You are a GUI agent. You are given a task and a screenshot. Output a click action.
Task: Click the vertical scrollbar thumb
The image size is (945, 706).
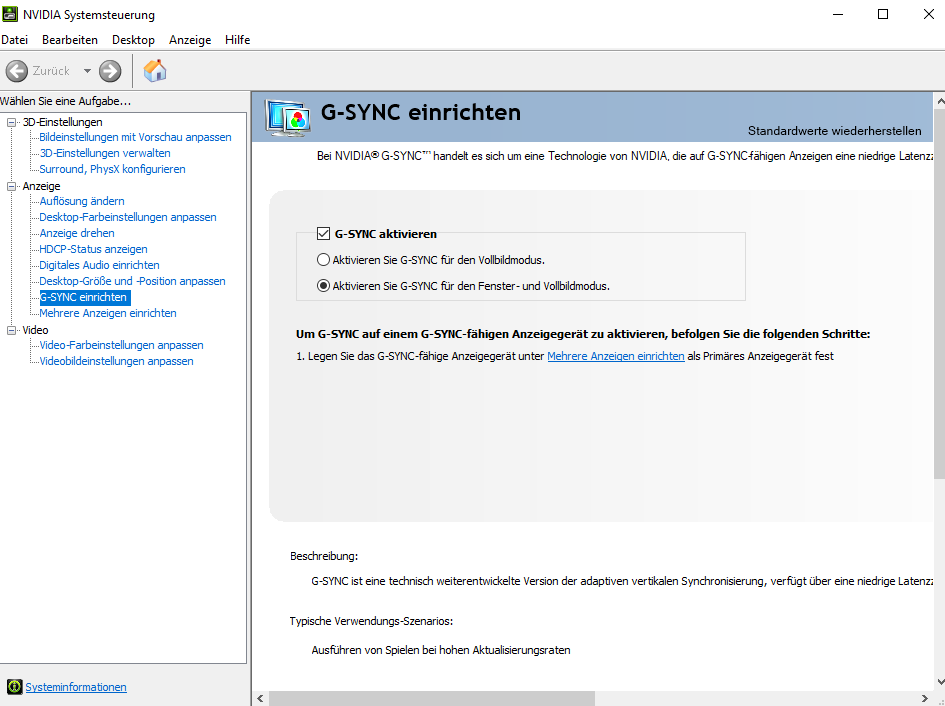(x=940, y=294)
